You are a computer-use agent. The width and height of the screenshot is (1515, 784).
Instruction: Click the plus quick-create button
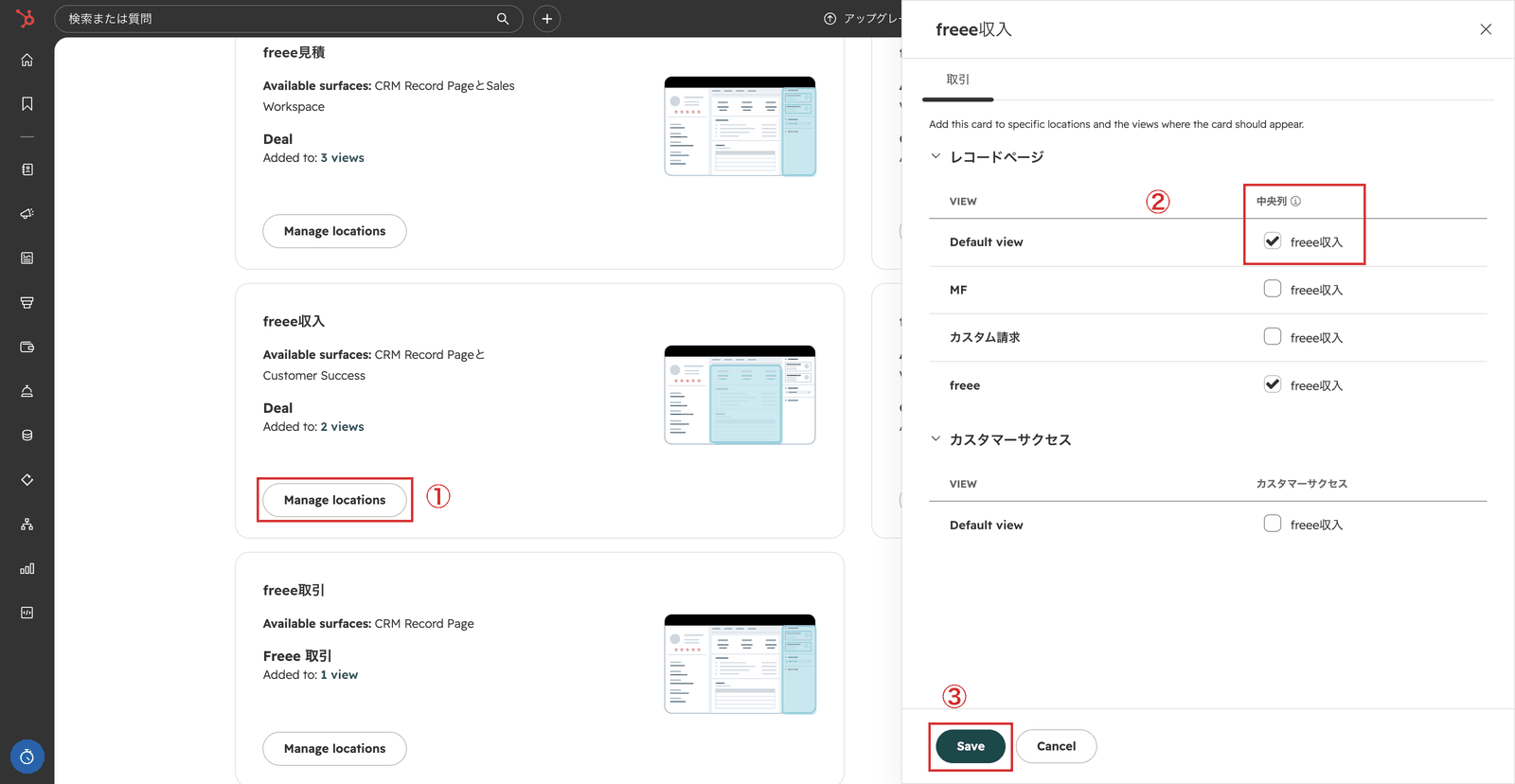[546, 19]
